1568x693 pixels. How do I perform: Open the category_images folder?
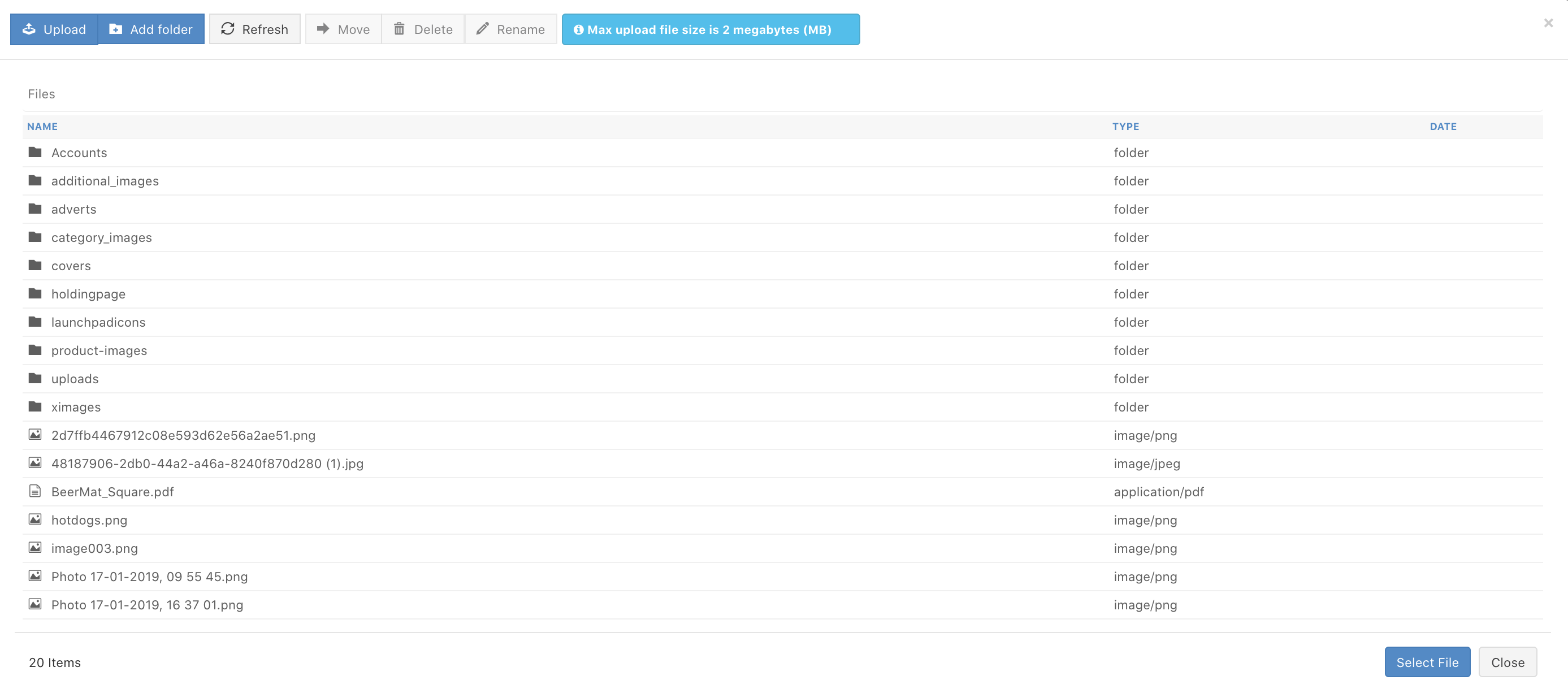[x=102, y=237]
